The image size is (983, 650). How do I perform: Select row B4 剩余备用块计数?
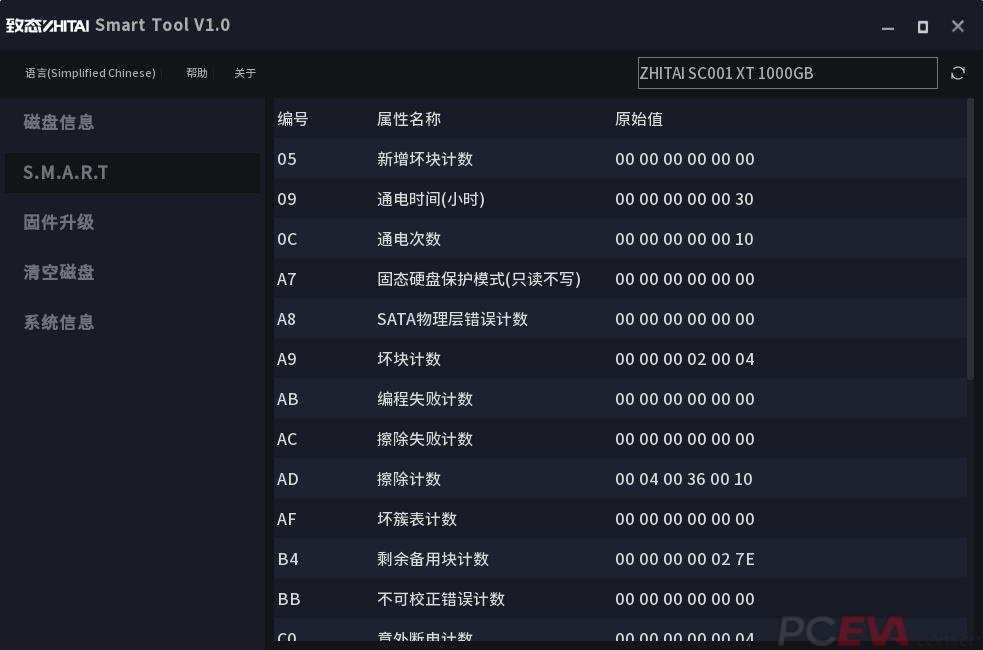click(500, 559)
